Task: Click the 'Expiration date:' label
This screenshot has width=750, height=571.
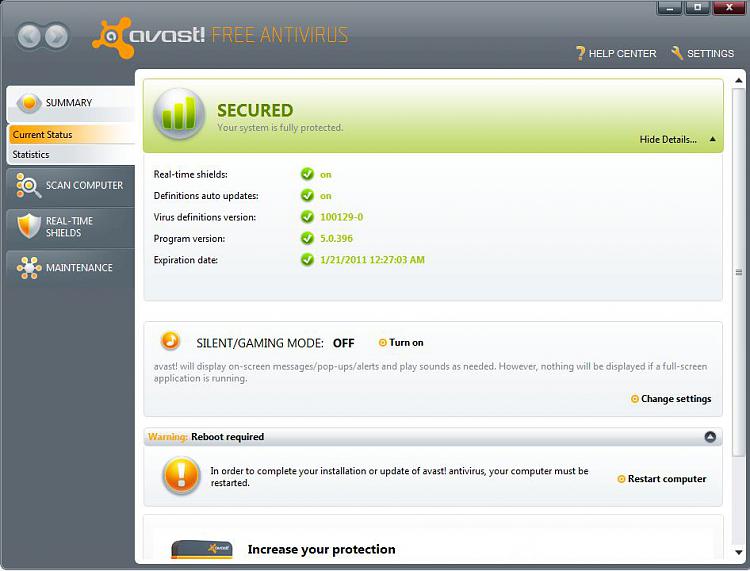Action: point(186,260)
